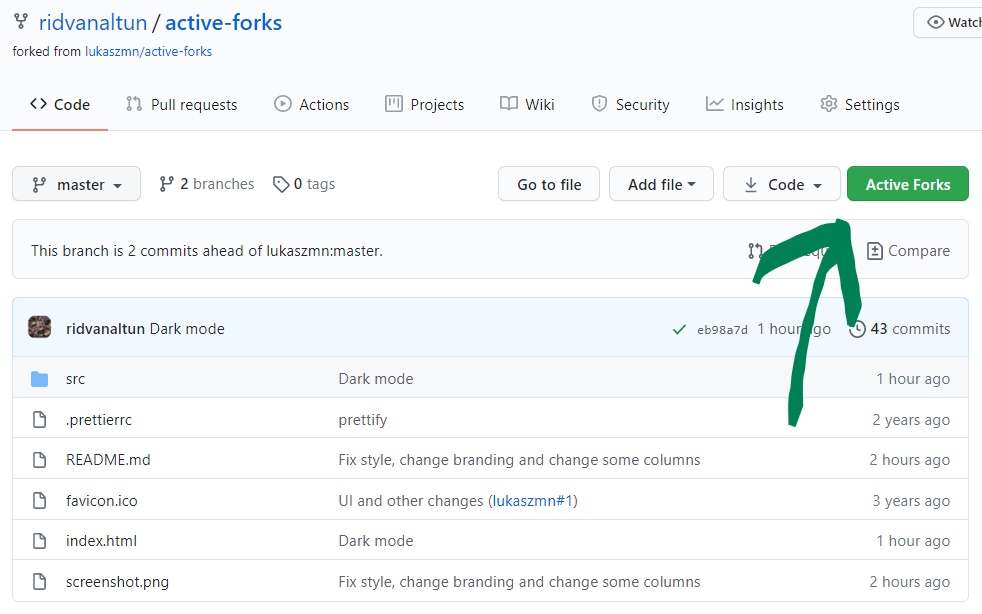Click the src folder icon
This screenshot has width=982, height=614.
(x=39, y=379)
